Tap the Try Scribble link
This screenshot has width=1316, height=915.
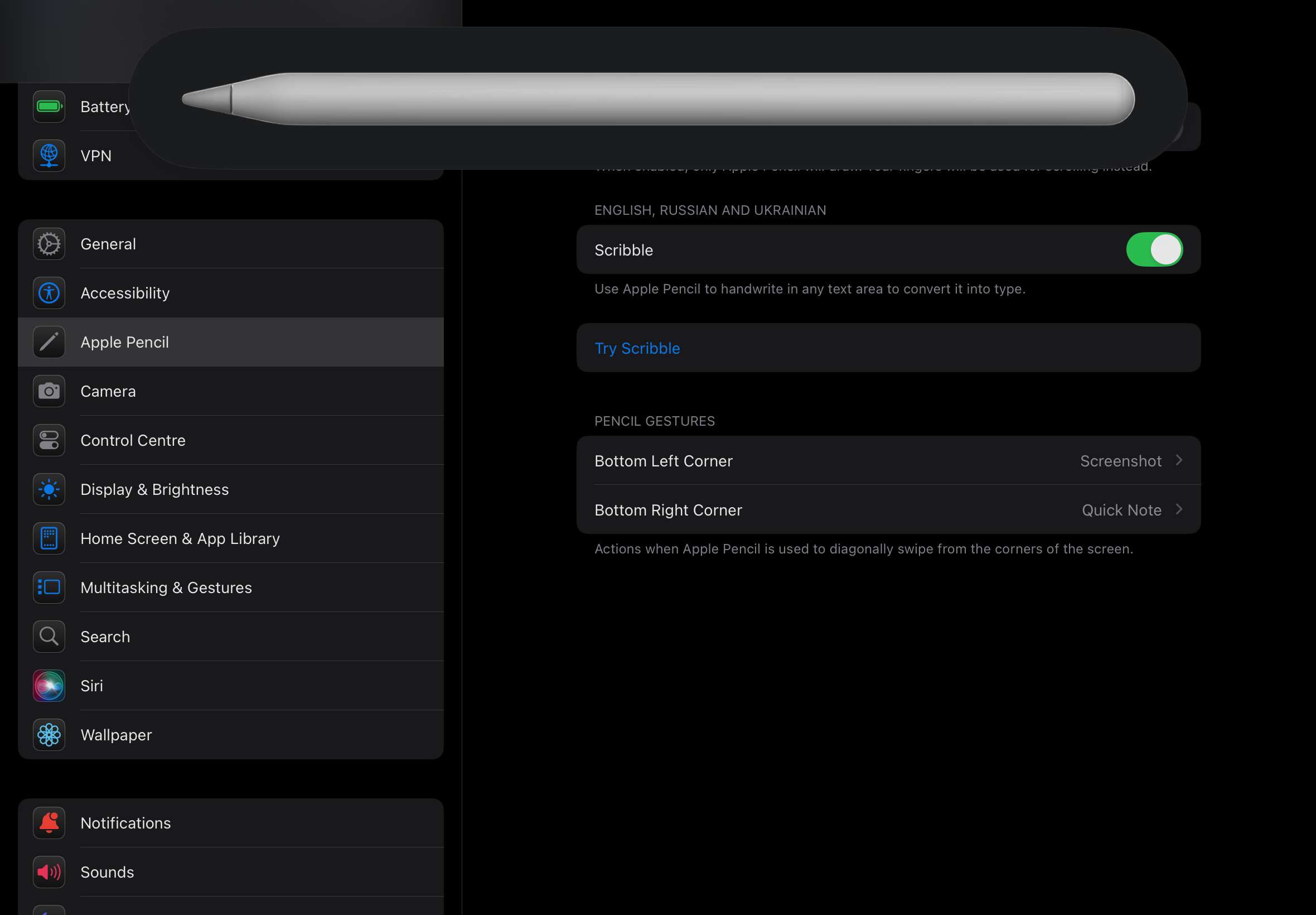click(x=637, y=348)
